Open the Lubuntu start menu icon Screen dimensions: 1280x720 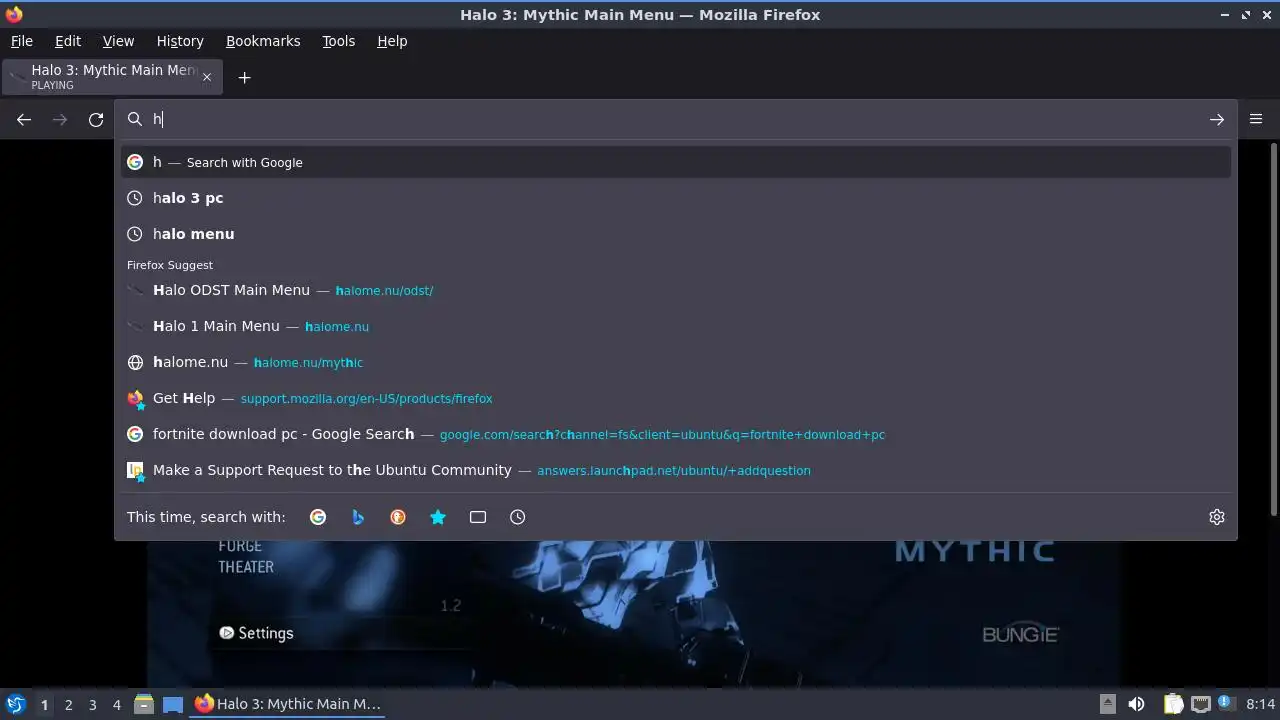pyautogui.click(x=15, y=704)
